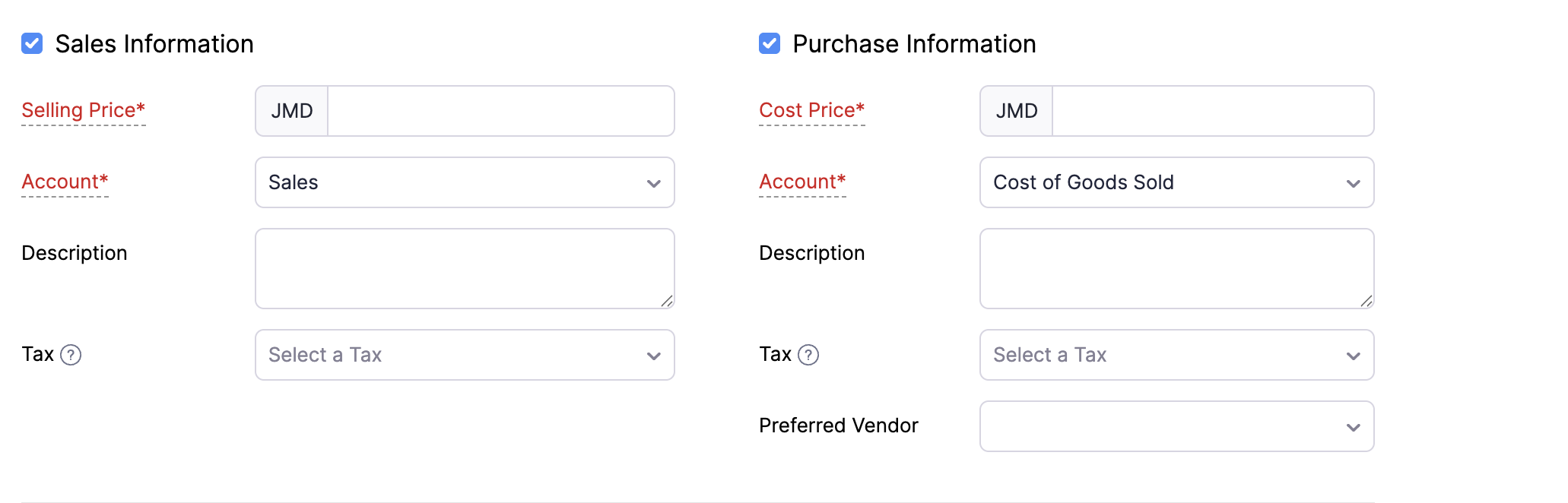Open the Preferred Vendor dropdown
Image resolution: width=1568 pixels, height=503 pixels.
pyautogui.click(x=1176, y=426)
